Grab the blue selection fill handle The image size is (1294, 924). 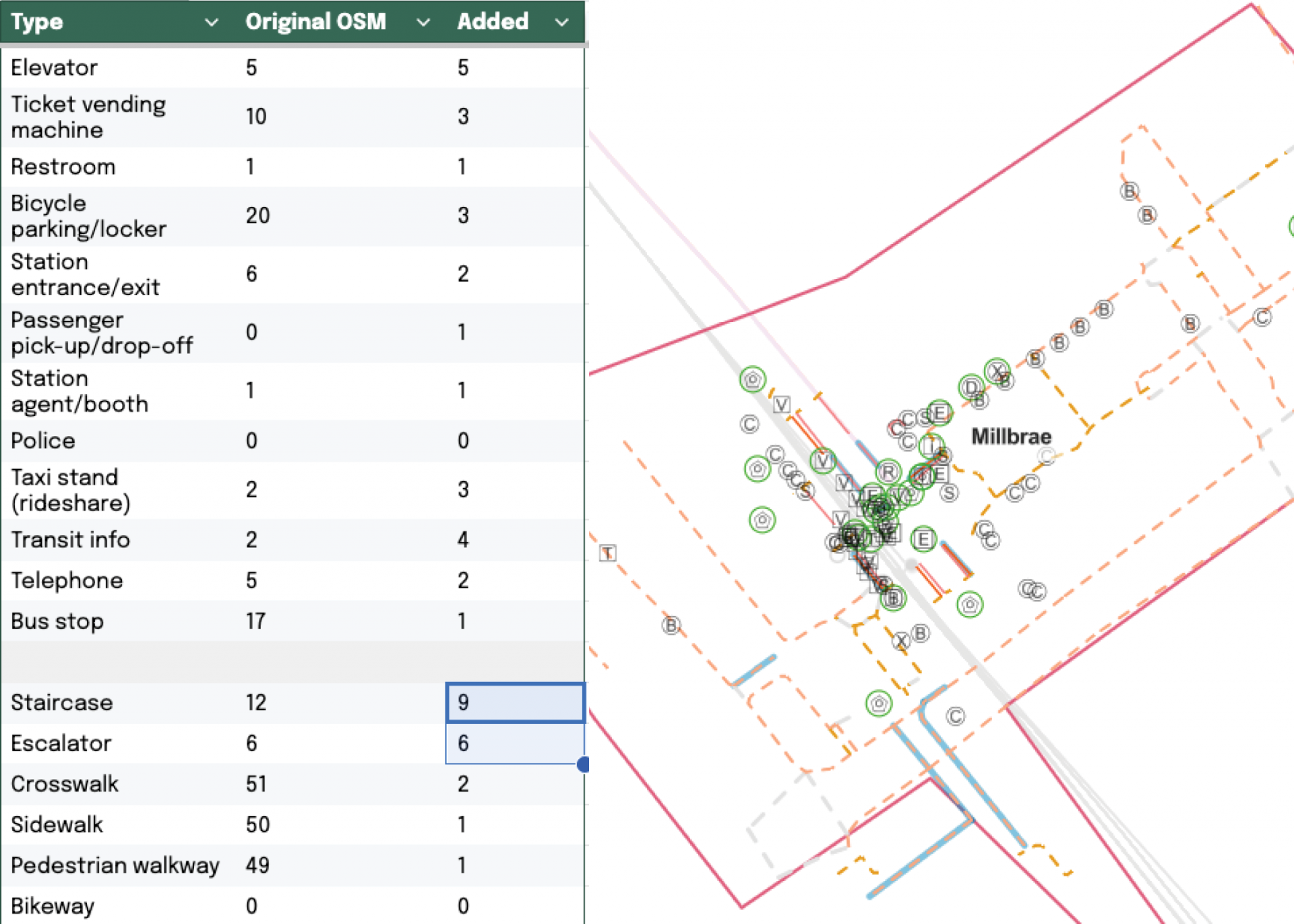pyautogui.click(x=584, y=764)
